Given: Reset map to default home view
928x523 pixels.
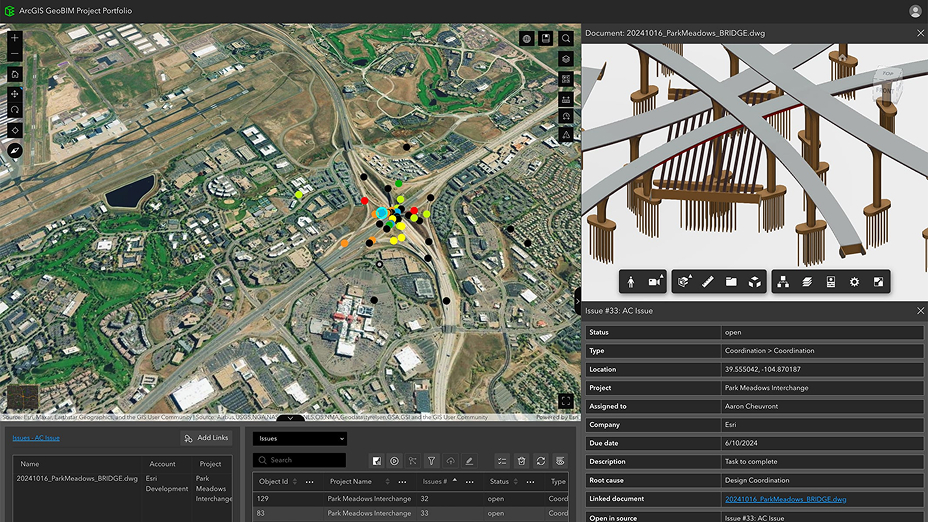Looking at the screenshot, I should click(15, 74).
